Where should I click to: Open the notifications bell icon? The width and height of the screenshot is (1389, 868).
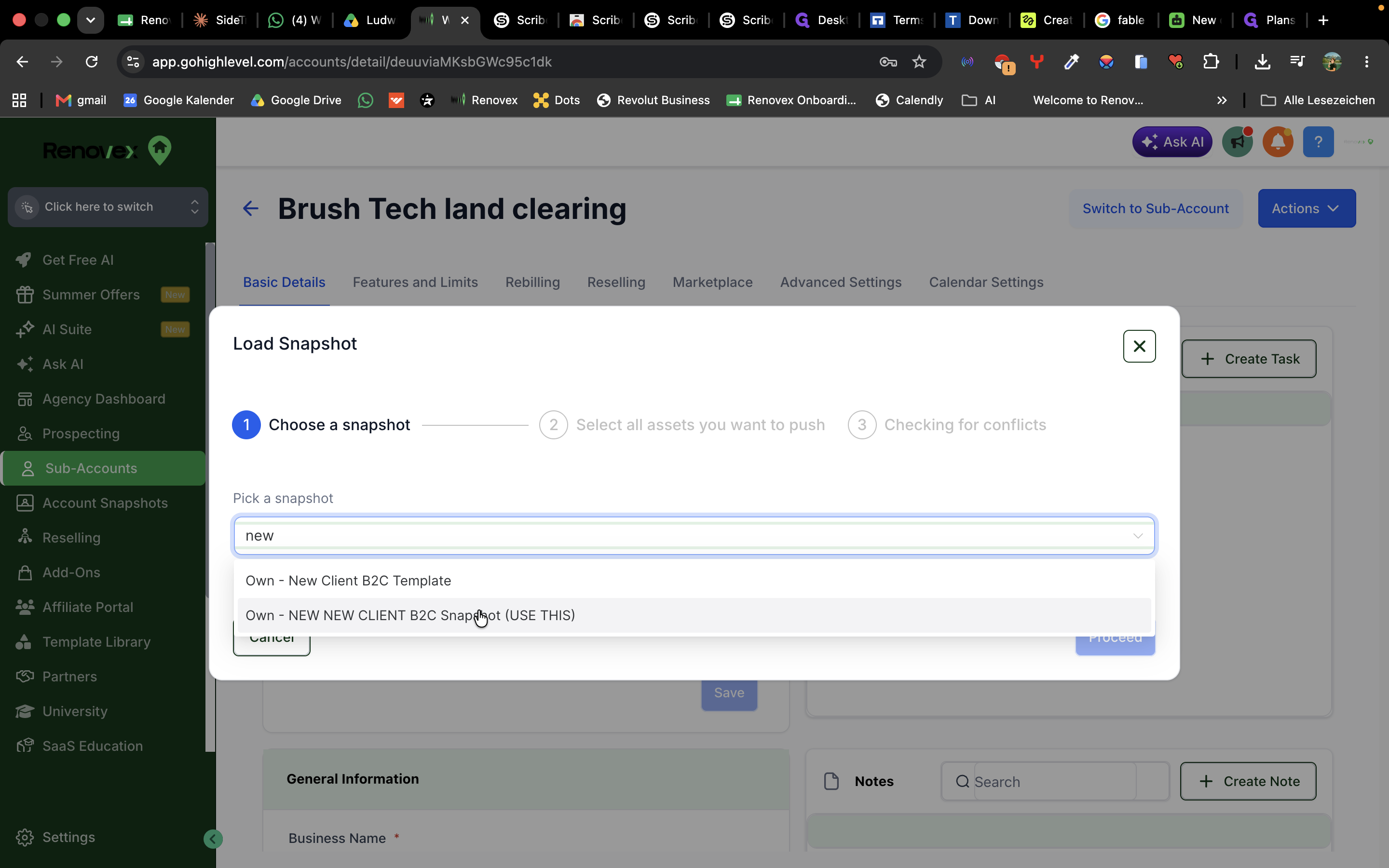tap(1277, 142)
